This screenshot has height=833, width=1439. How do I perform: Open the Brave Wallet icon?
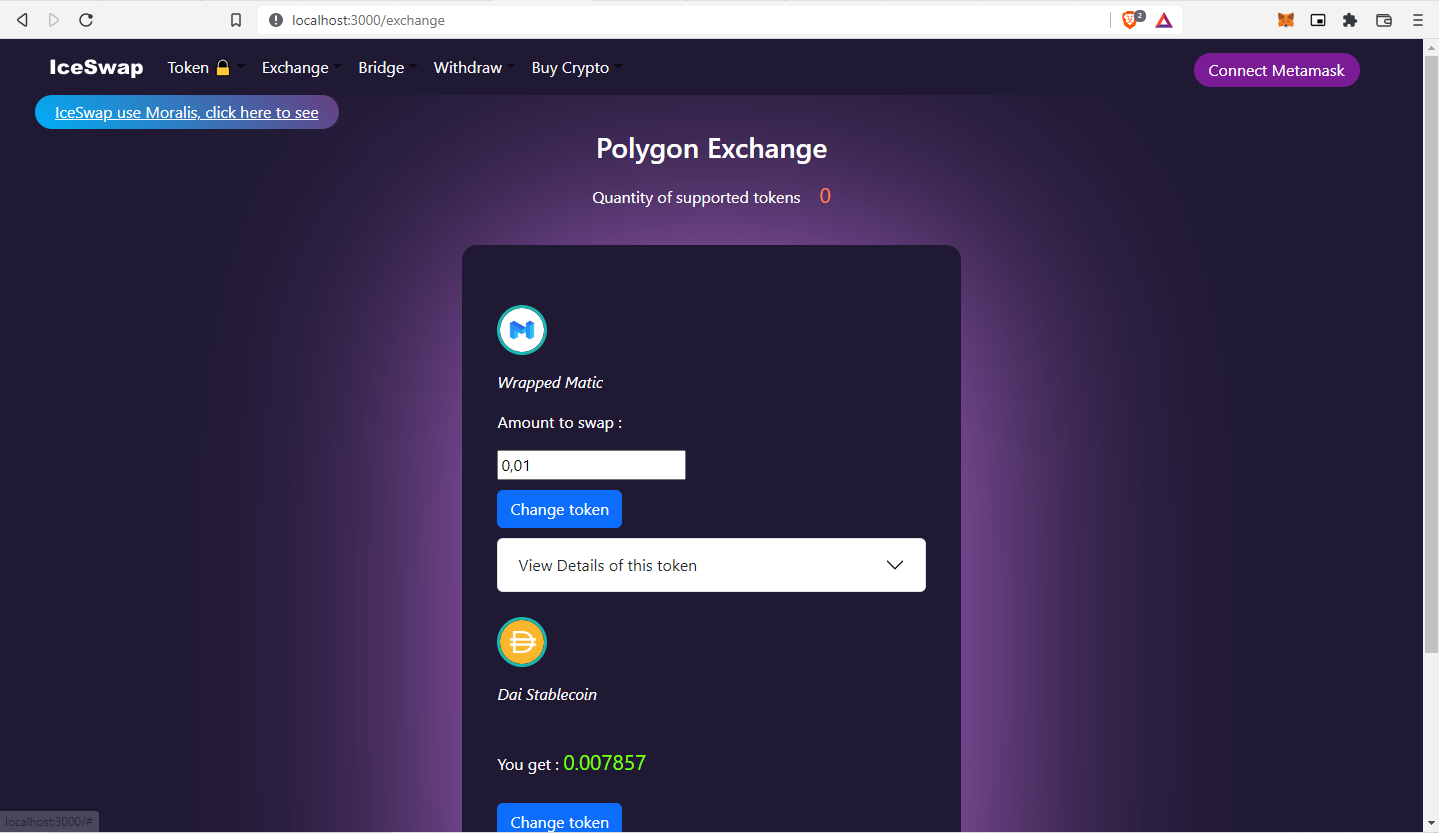click(1384, 20)
